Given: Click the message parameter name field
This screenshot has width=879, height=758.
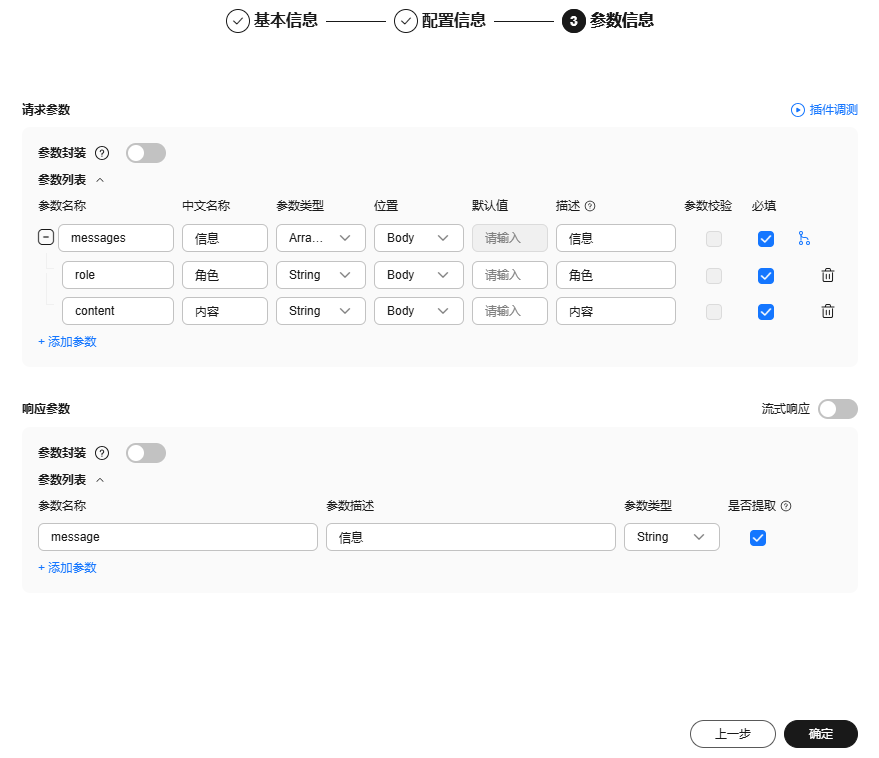Looking at the screenshot, I should point(178,537).
